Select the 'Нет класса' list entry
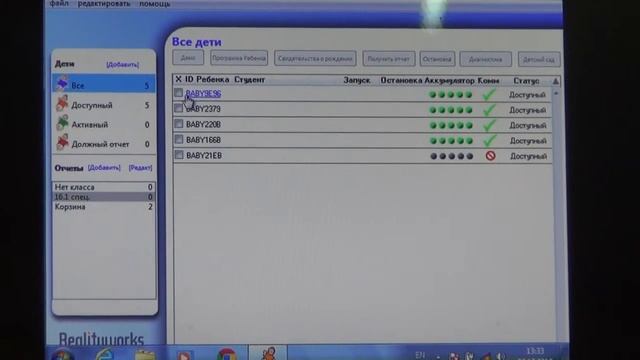 coord(104,187)
